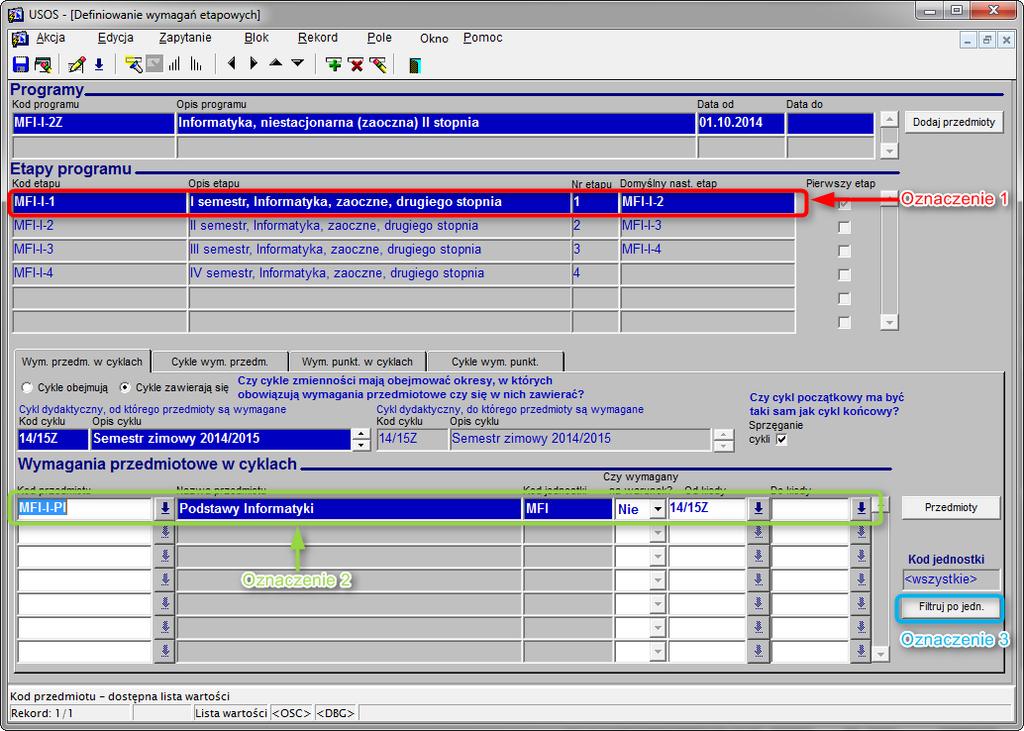The image size is (1024, 731).
Task: Toggle Pierwszy etap checkbox for MFI-I-2 row
Action: coord(844,227)
